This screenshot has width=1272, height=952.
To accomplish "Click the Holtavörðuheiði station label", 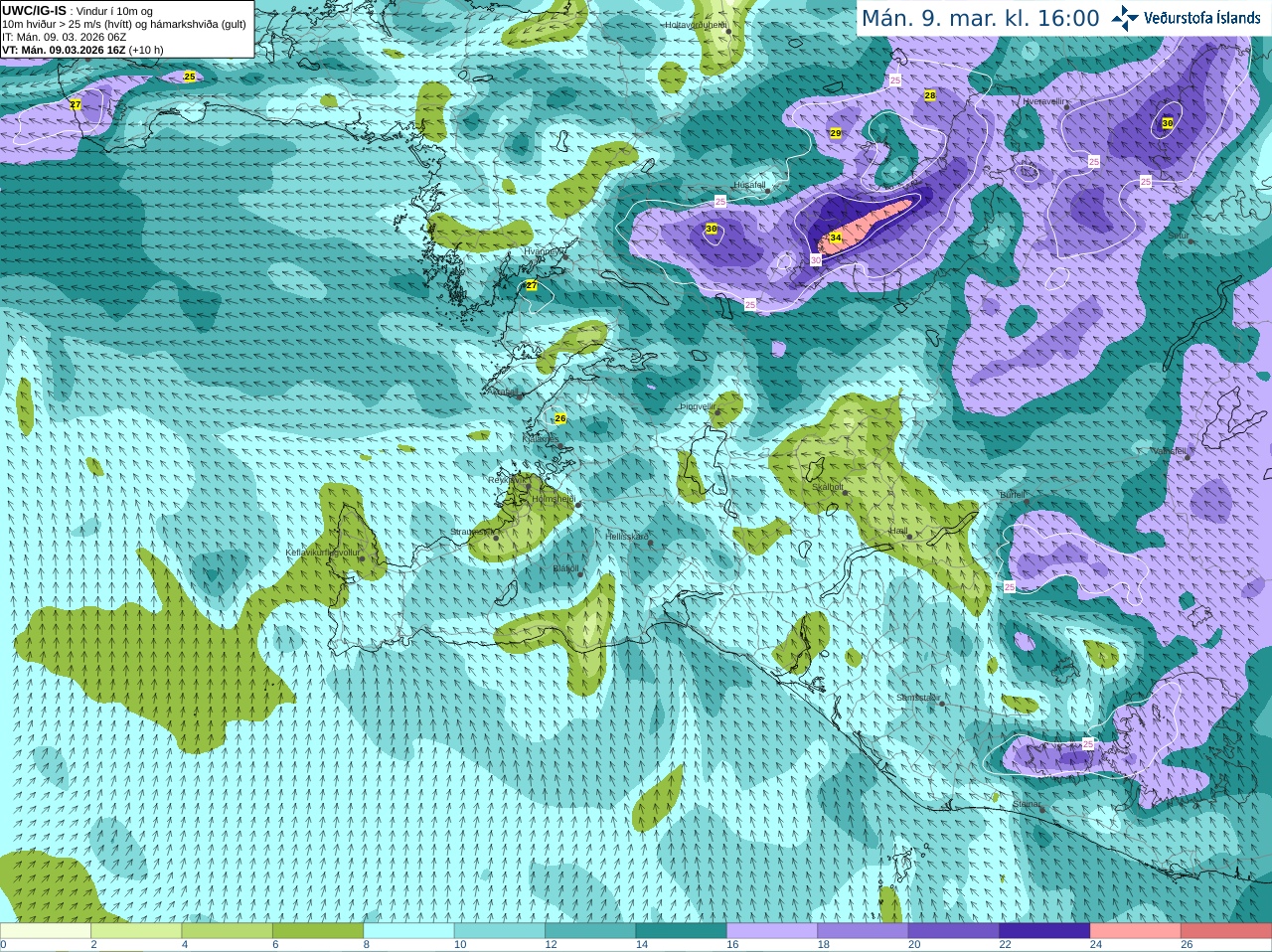I will tap(696, 24).
